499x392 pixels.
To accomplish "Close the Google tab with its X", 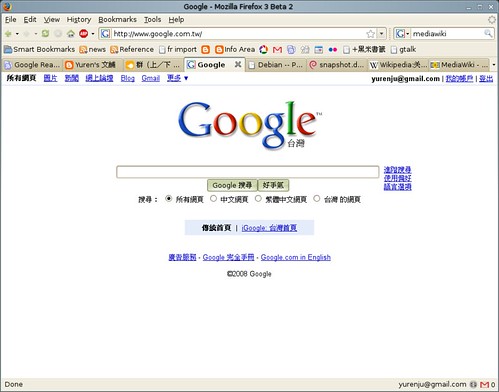I will pyautogui.click(x=238, y=64).
